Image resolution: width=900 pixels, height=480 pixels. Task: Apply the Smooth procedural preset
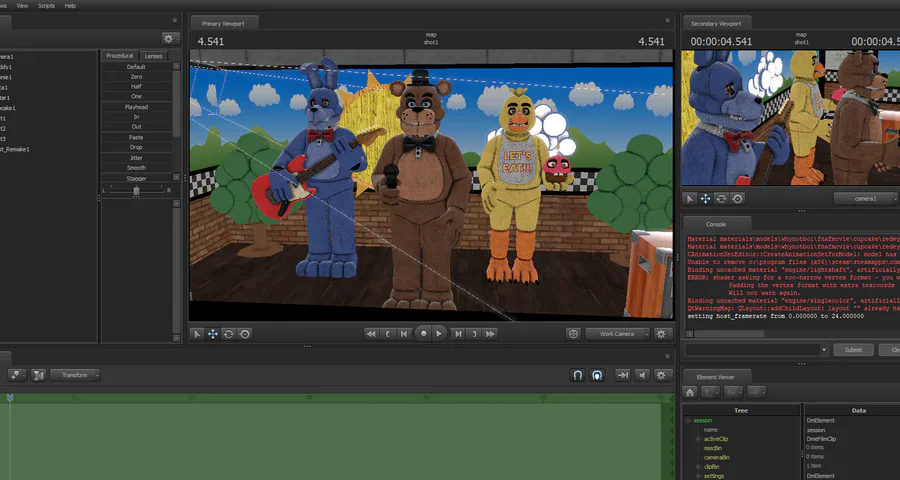point(136,168)
